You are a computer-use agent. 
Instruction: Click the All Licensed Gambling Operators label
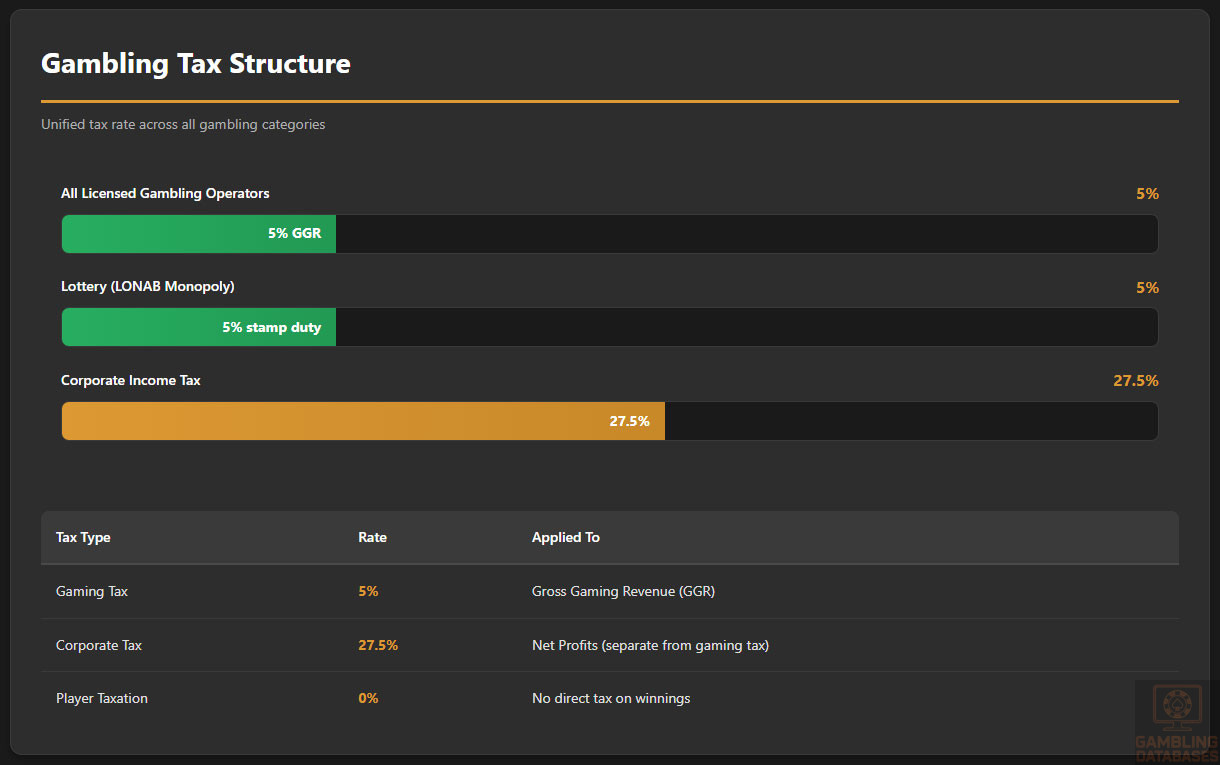[165, 194]
